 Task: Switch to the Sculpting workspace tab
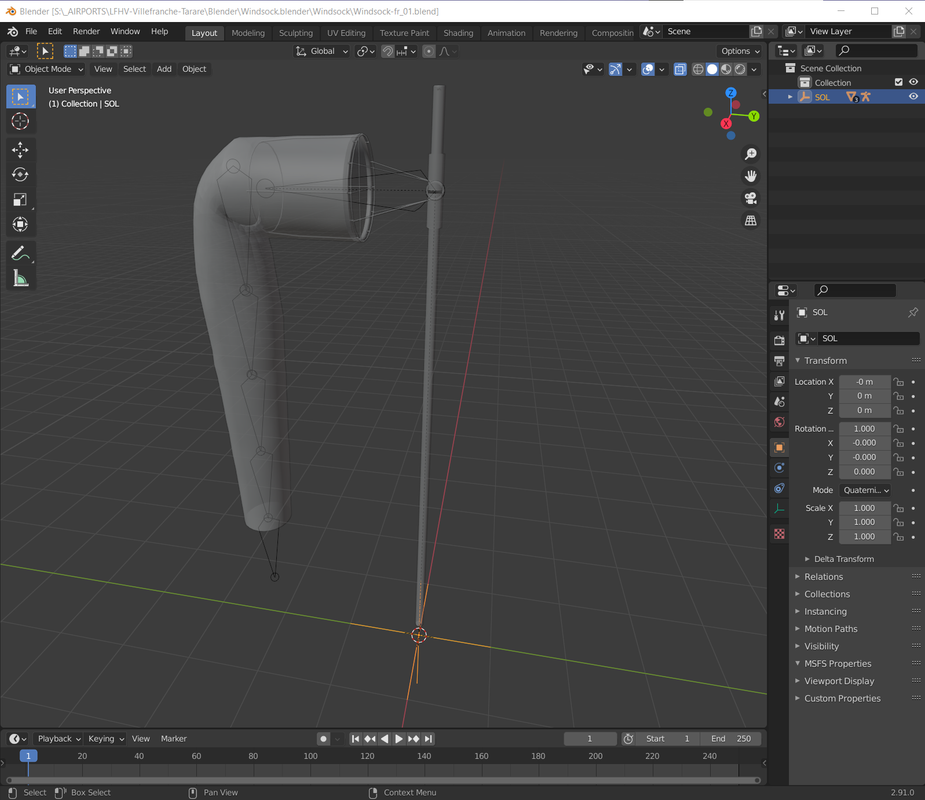pyautogui.click(x=295, y=33)
